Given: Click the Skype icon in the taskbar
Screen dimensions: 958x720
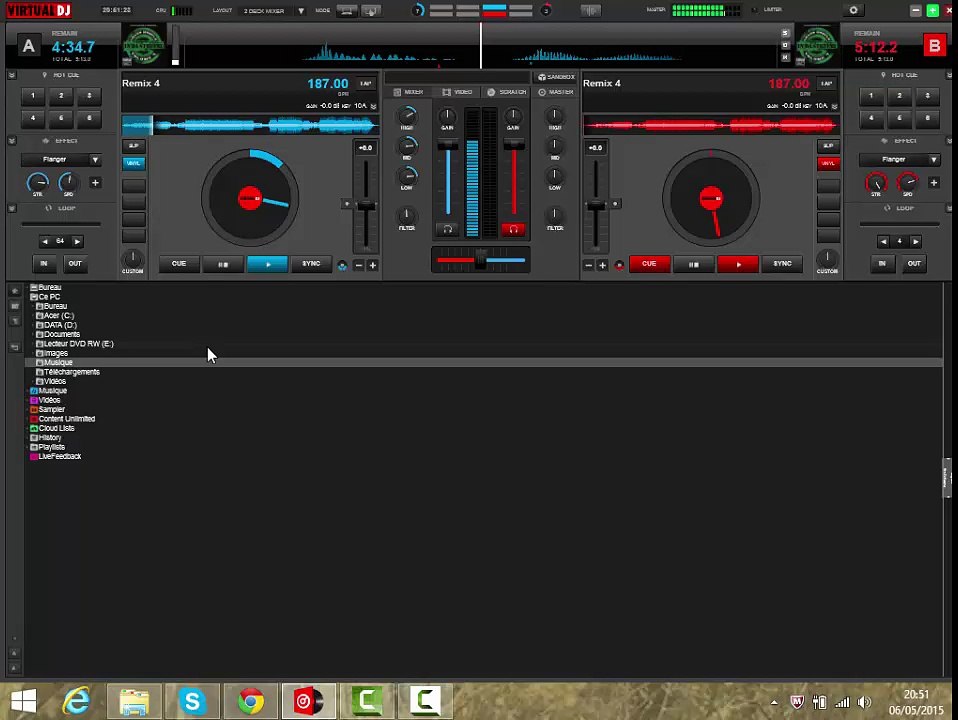Looking at the screenshot, I should (192, 701).
